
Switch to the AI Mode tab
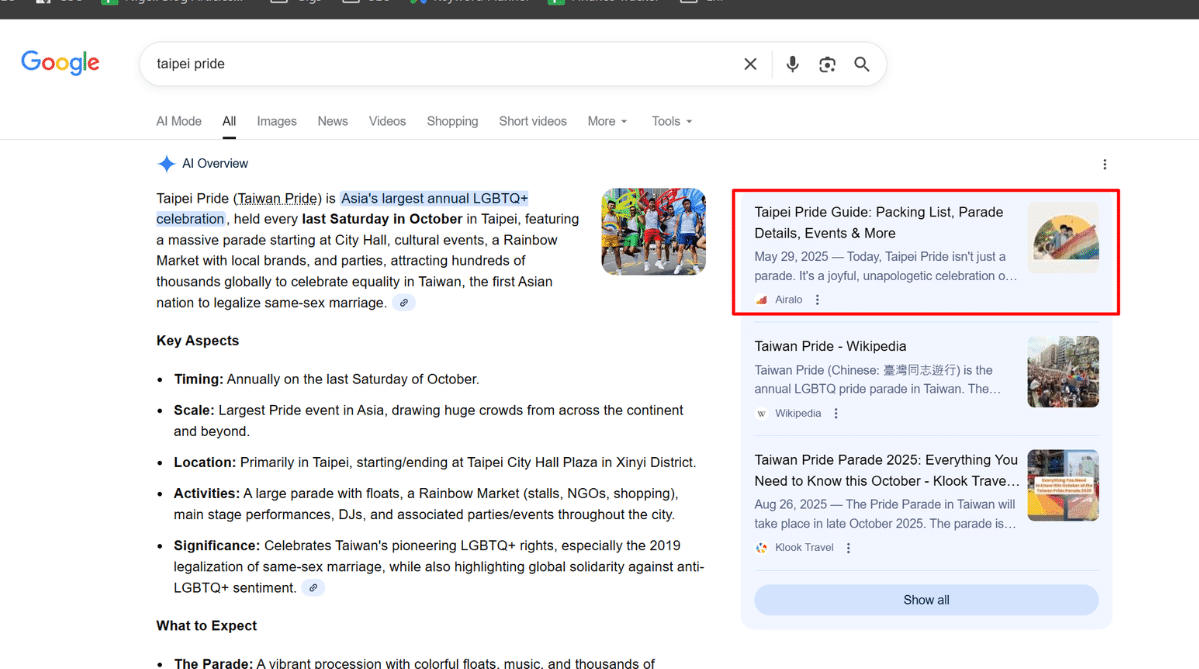179,121
